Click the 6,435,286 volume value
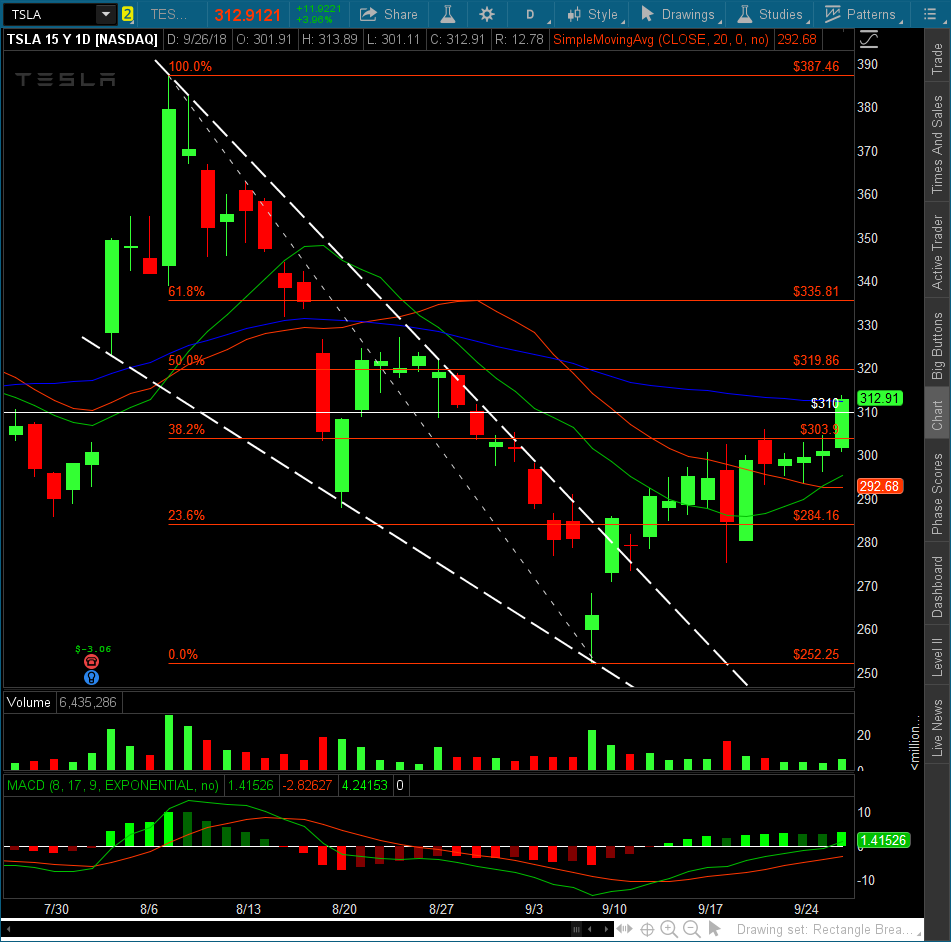The image size is (951, 942). coord(88,702)
